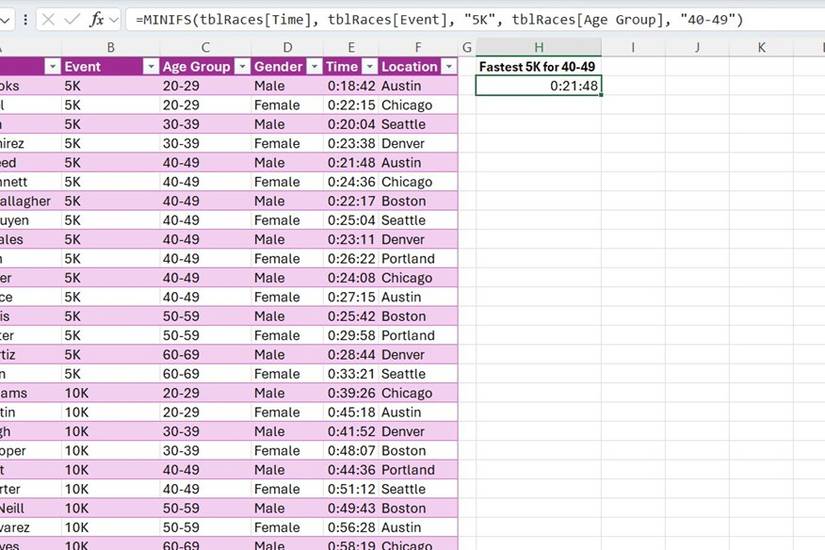The height and width of the screenshot is (550, 825).
Task: Select time cell 0:22:15
Action: [x=351, y=105]
